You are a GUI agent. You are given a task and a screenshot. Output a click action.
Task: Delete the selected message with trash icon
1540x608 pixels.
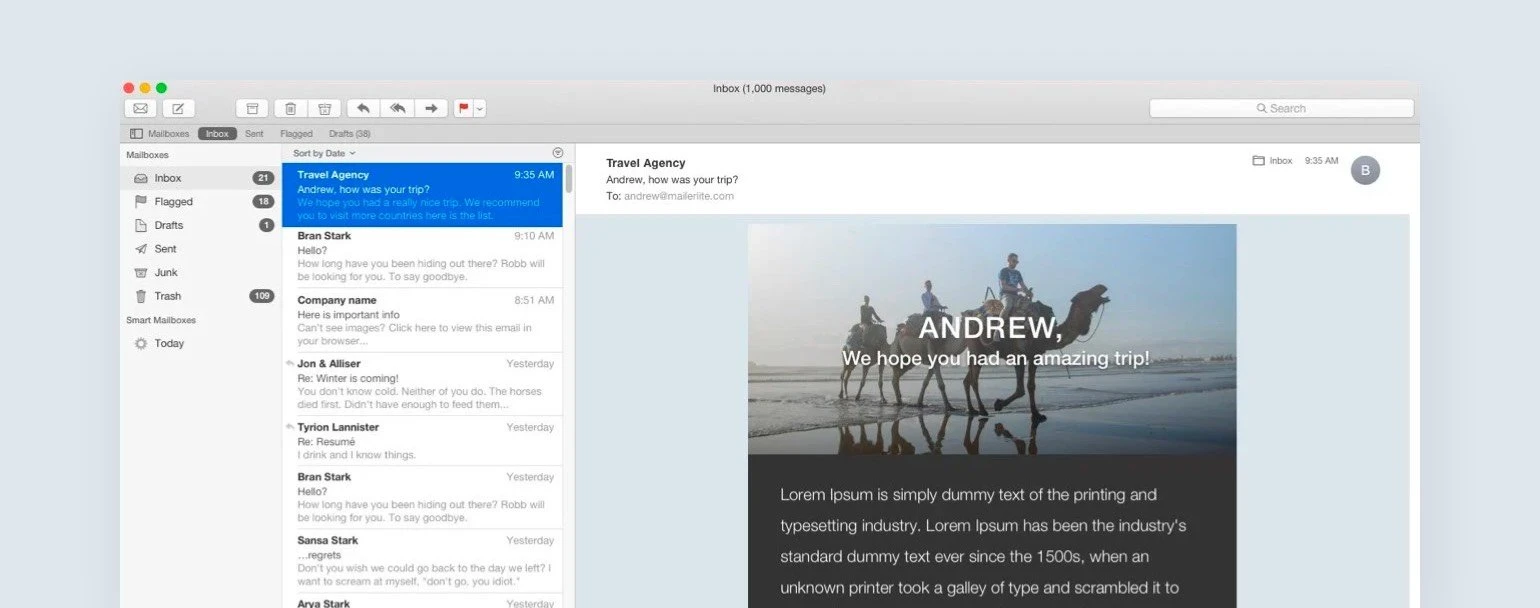290,108
